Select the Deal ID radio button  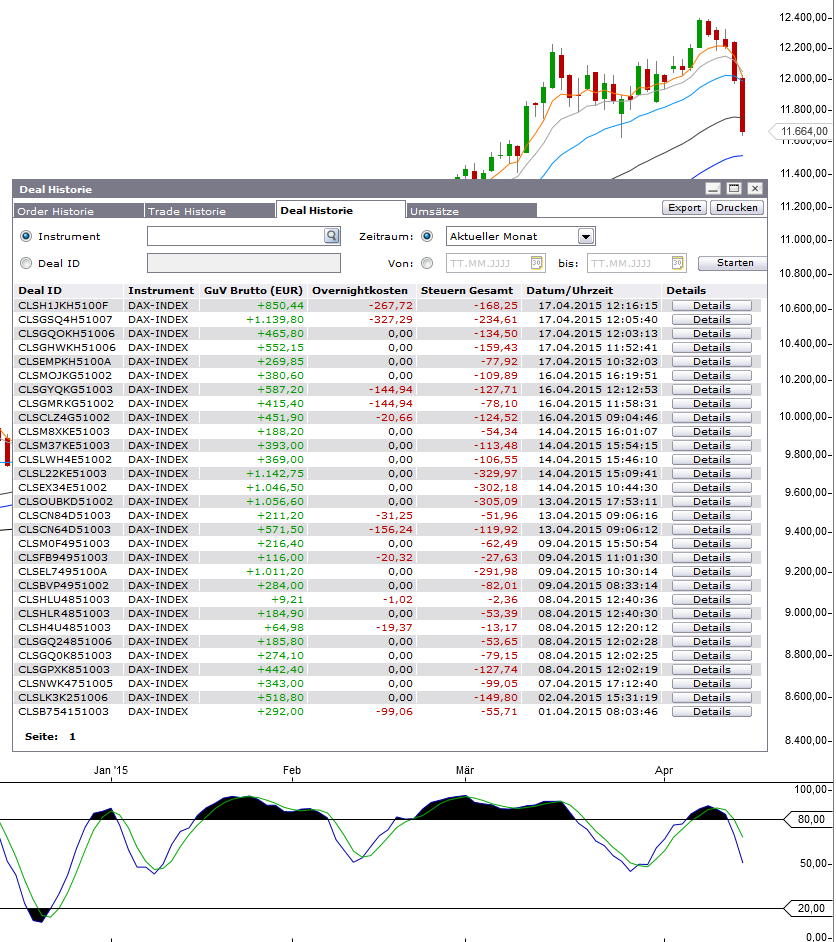(26, 263)
